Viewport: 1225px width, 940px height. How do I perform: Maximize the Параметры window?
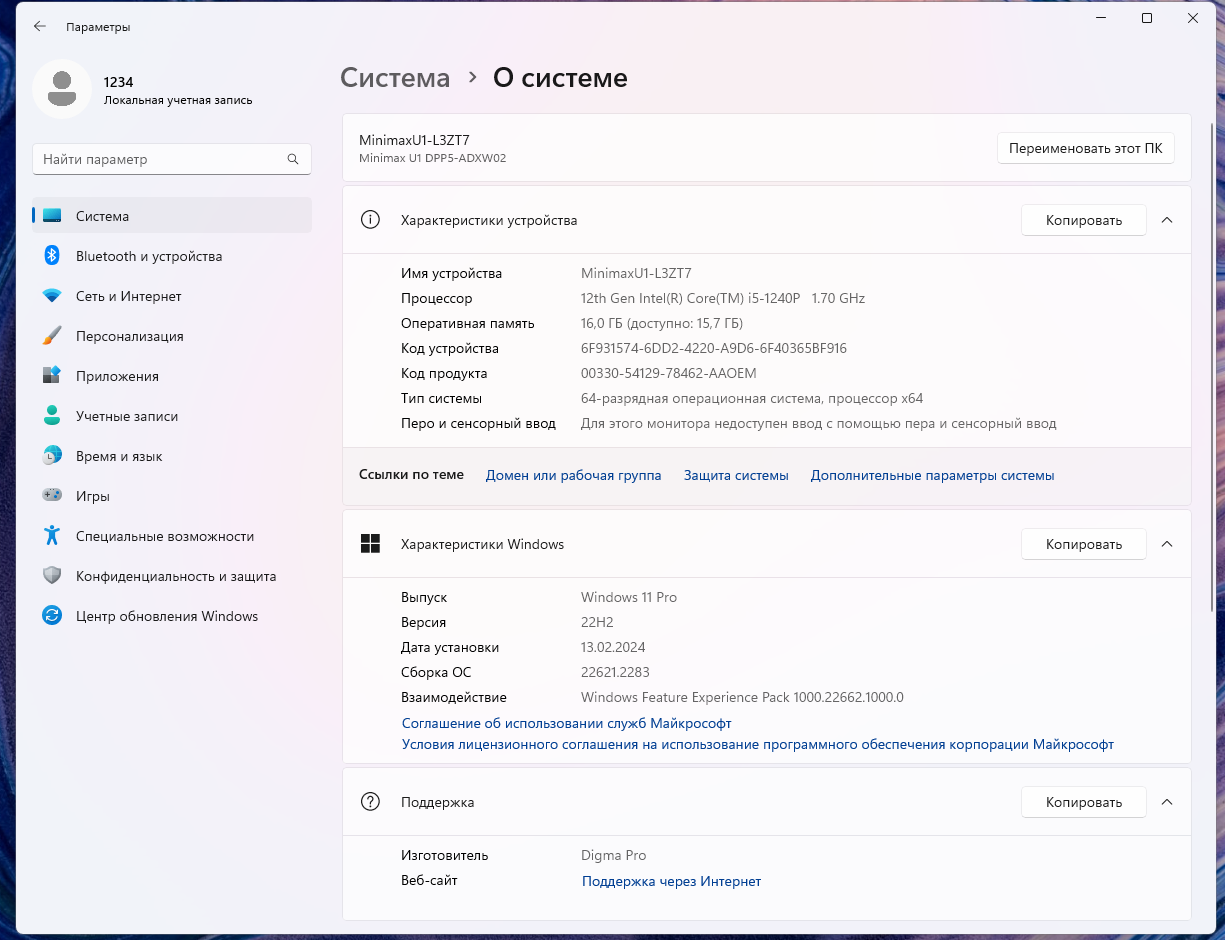(1147, 18)
